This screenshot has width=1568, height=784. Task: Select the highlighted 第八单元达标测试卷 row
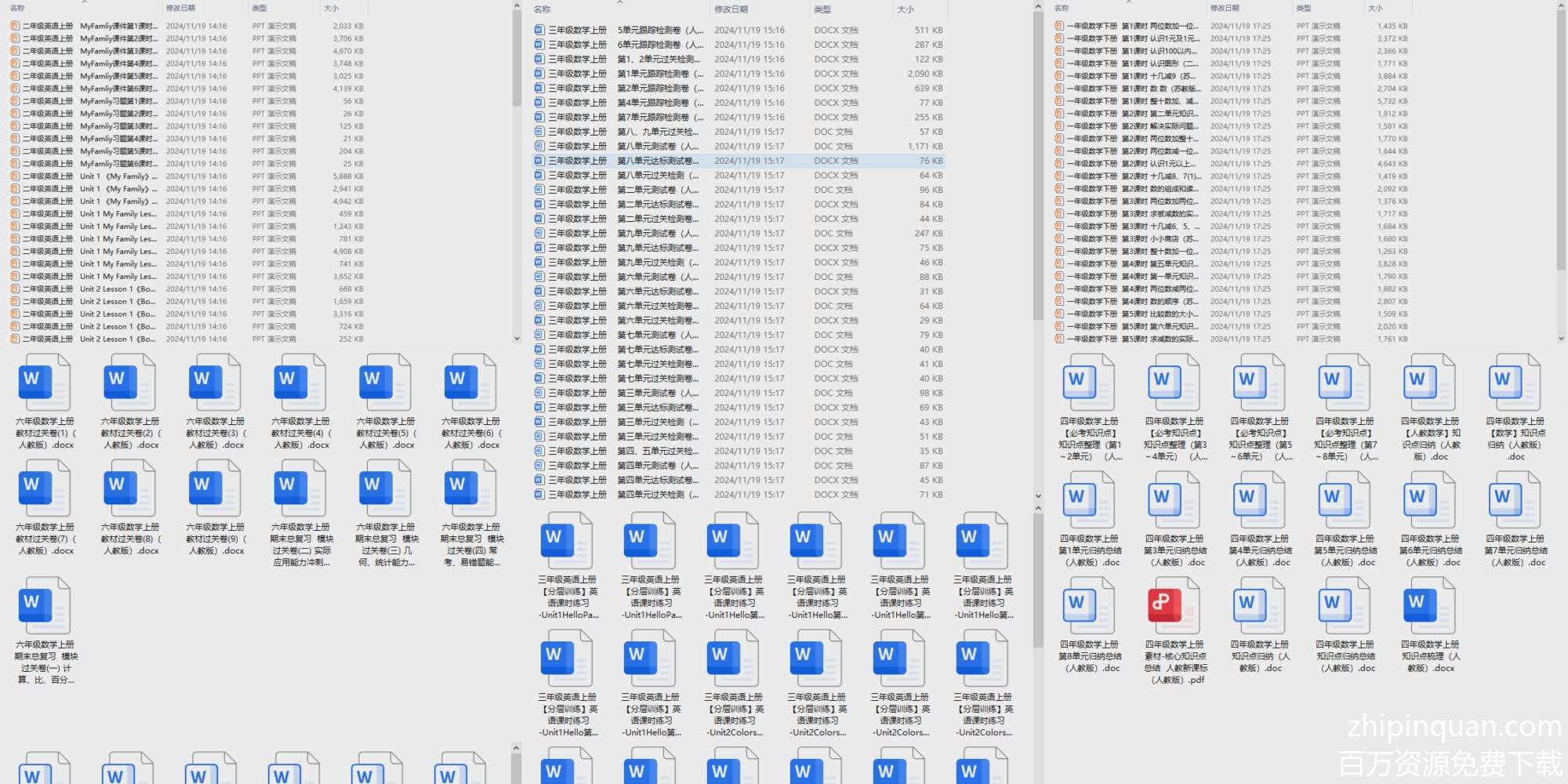(659, 161)
